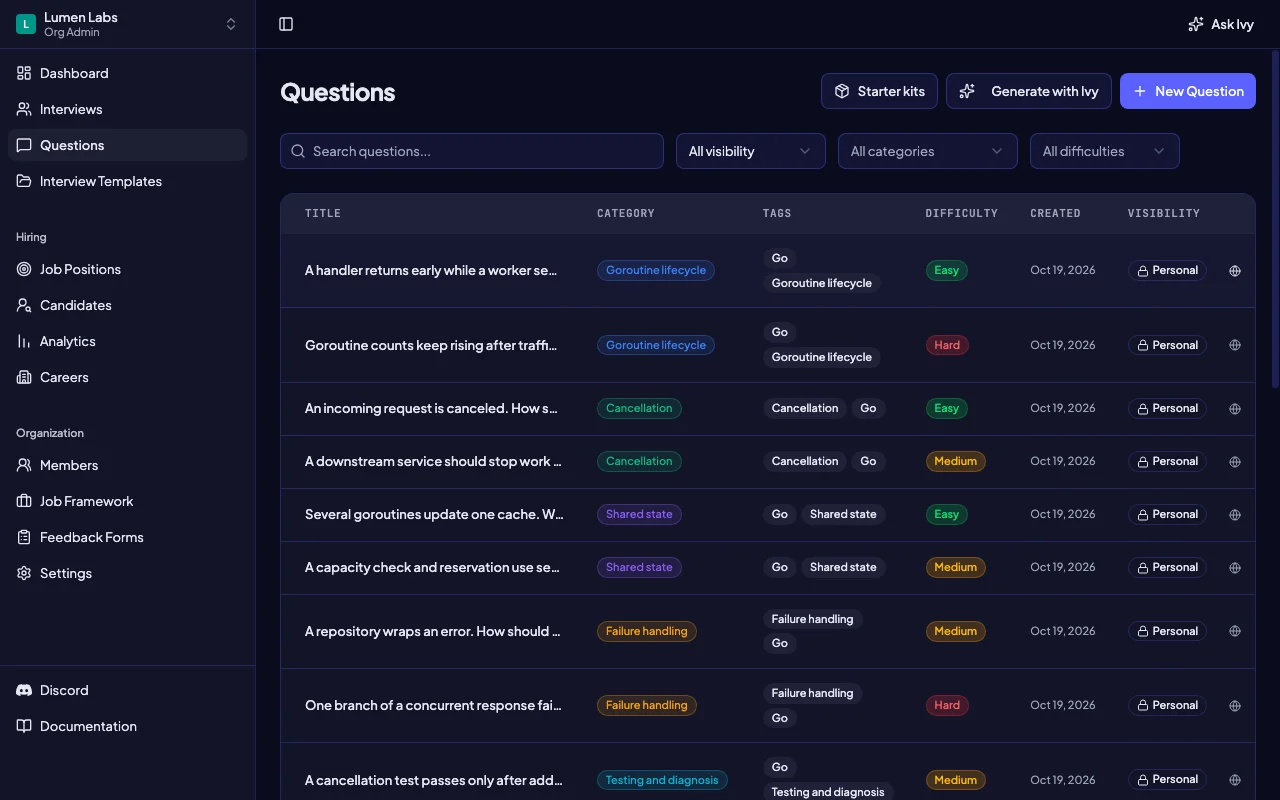Click the globe icon for 'A capacity check and reservation'
Image resolution: width=1280 pixels, height=800 pixels.
coord(1235,567)
